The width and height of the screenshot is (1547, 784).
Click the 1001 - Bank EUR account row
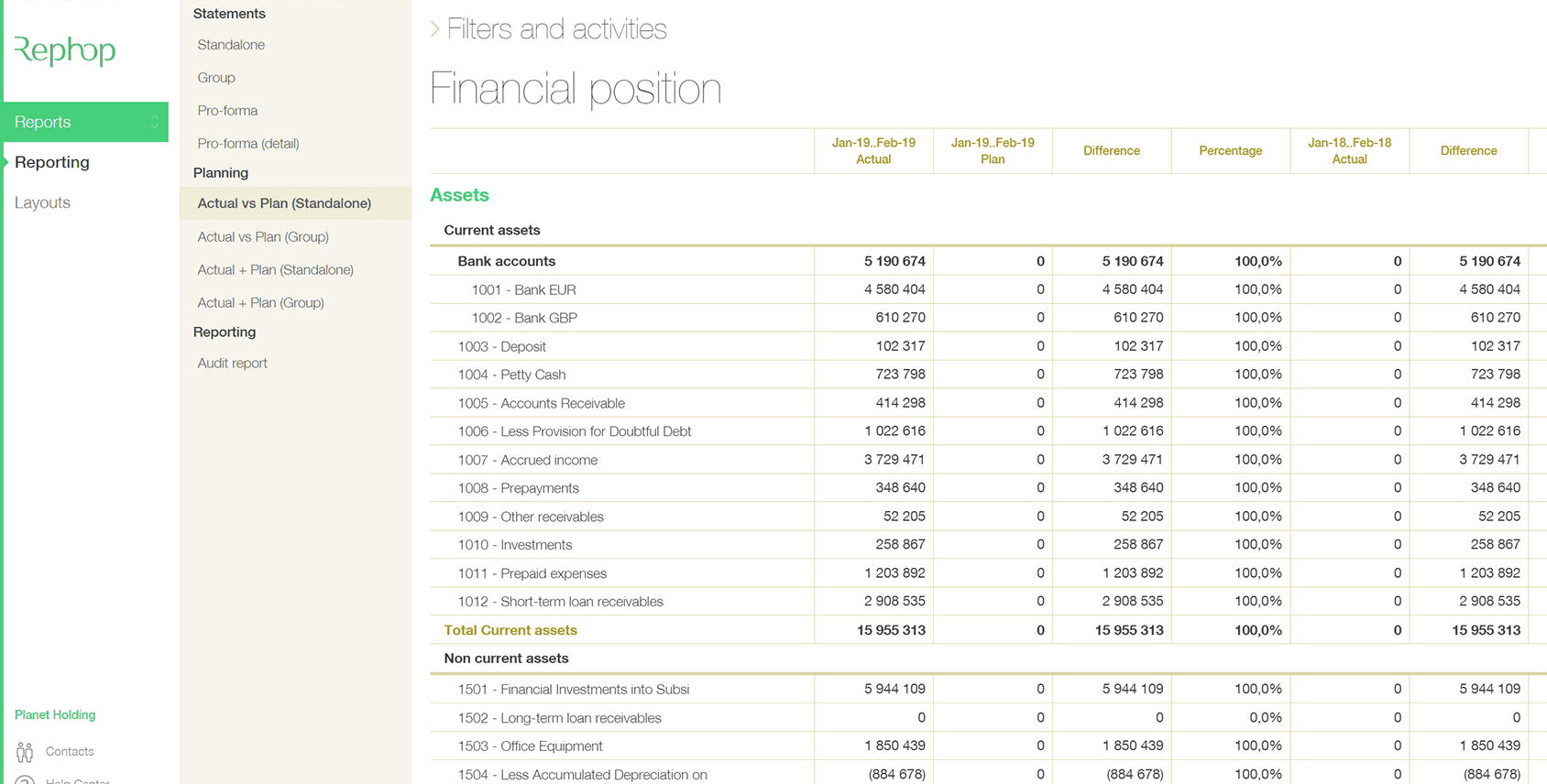coord(523,290)
